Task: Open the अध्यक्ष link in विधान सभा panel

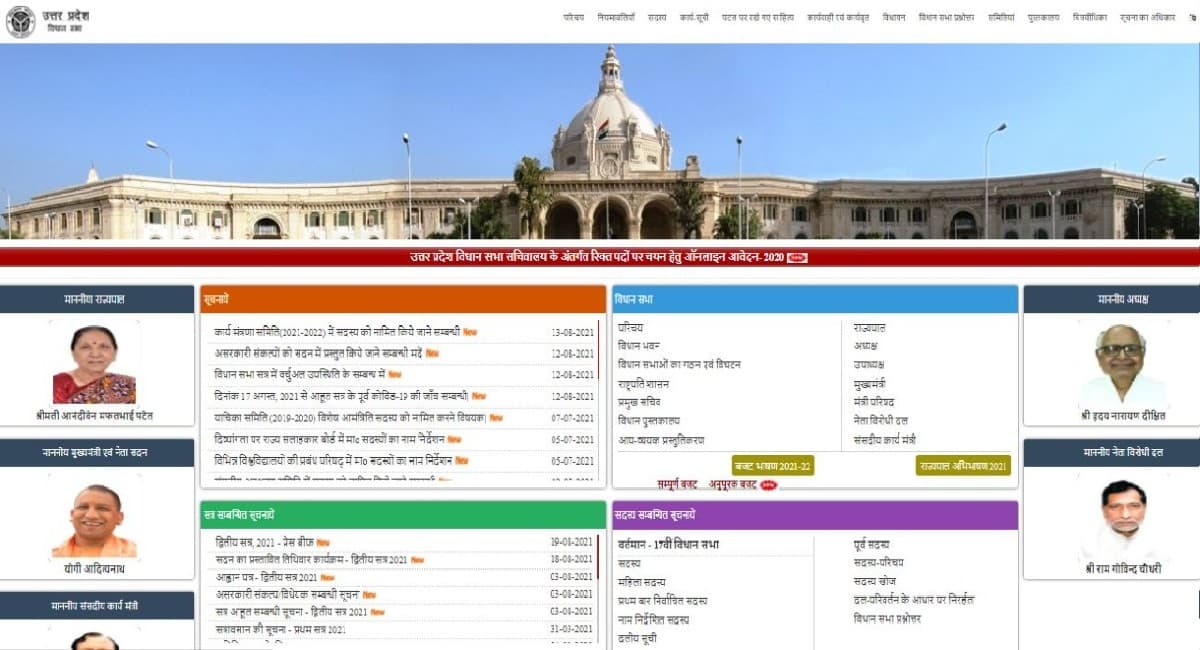Action: [x=865, y=345]
